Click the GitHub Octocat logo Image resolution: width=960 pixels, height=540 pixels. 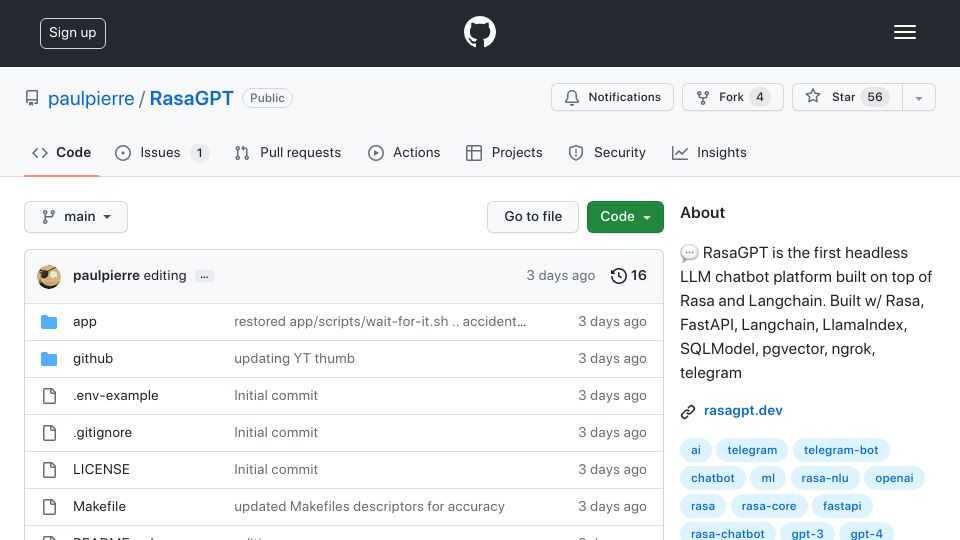coord(479,32)
